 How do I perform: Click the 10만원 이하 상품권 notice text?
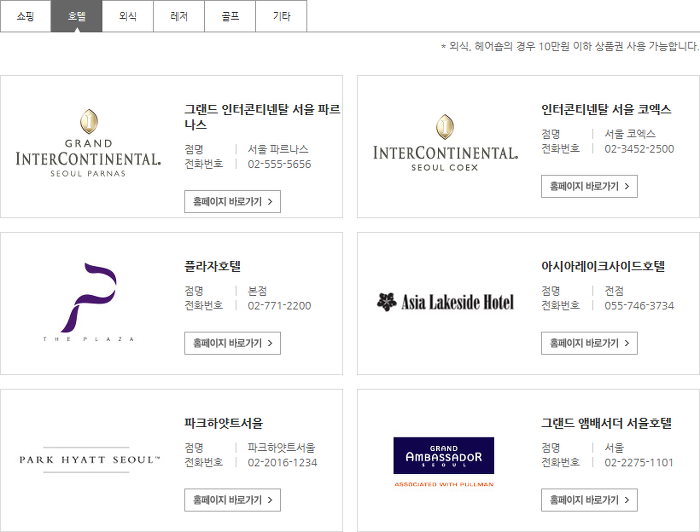[570, 46]
